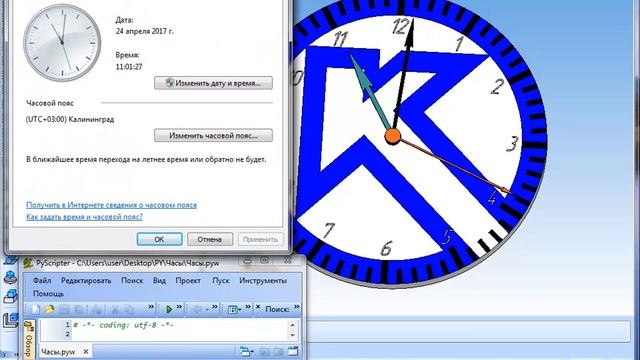Click the time value 11:01:27

click(x=129, y=67)
